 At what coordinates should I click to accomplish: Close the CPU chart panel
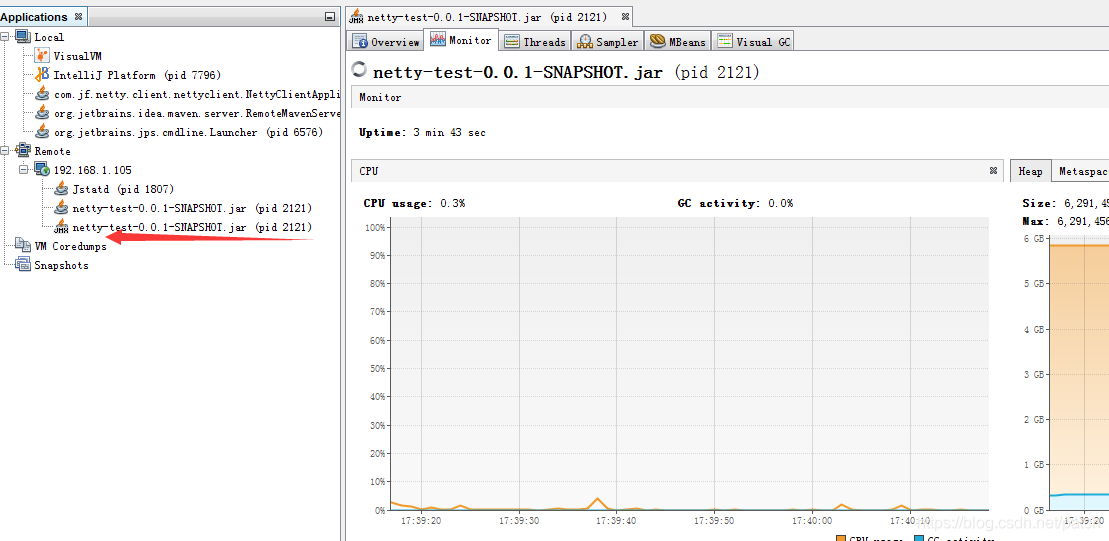pos(993,170)
